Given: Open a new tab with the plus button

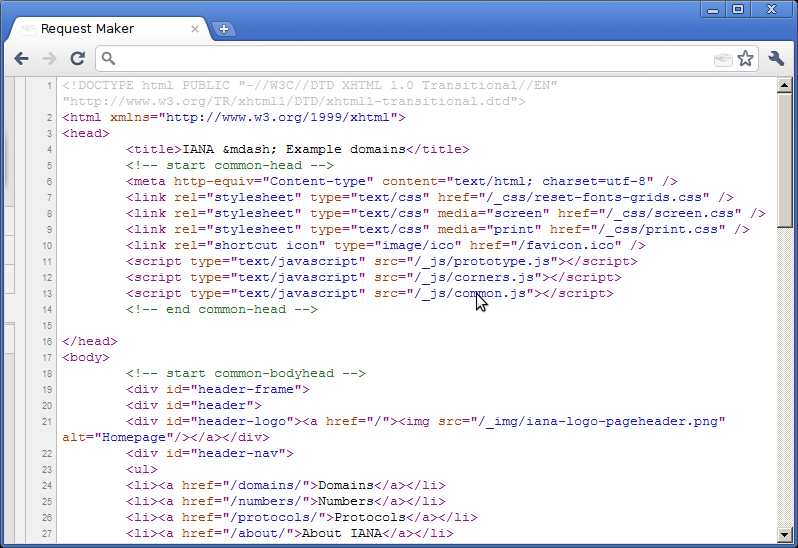Looking at the screenshot, I should coord(223,29).
